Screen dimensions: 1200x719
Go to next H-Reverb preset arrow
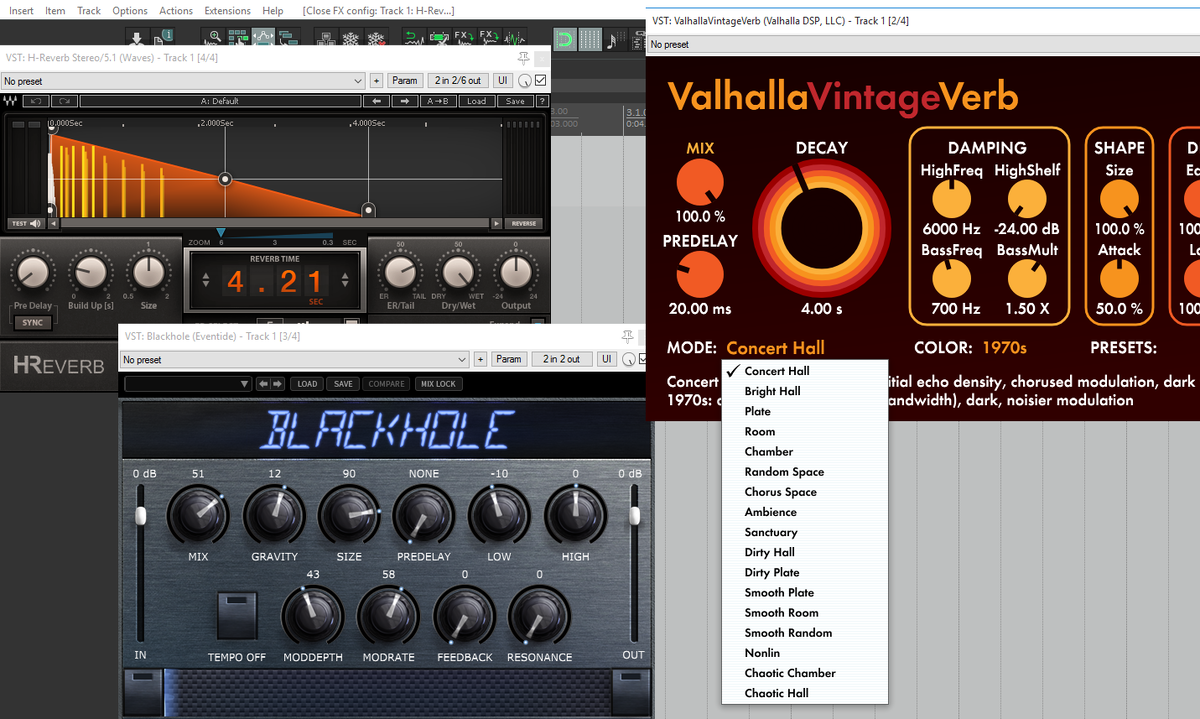click(405, 101)
